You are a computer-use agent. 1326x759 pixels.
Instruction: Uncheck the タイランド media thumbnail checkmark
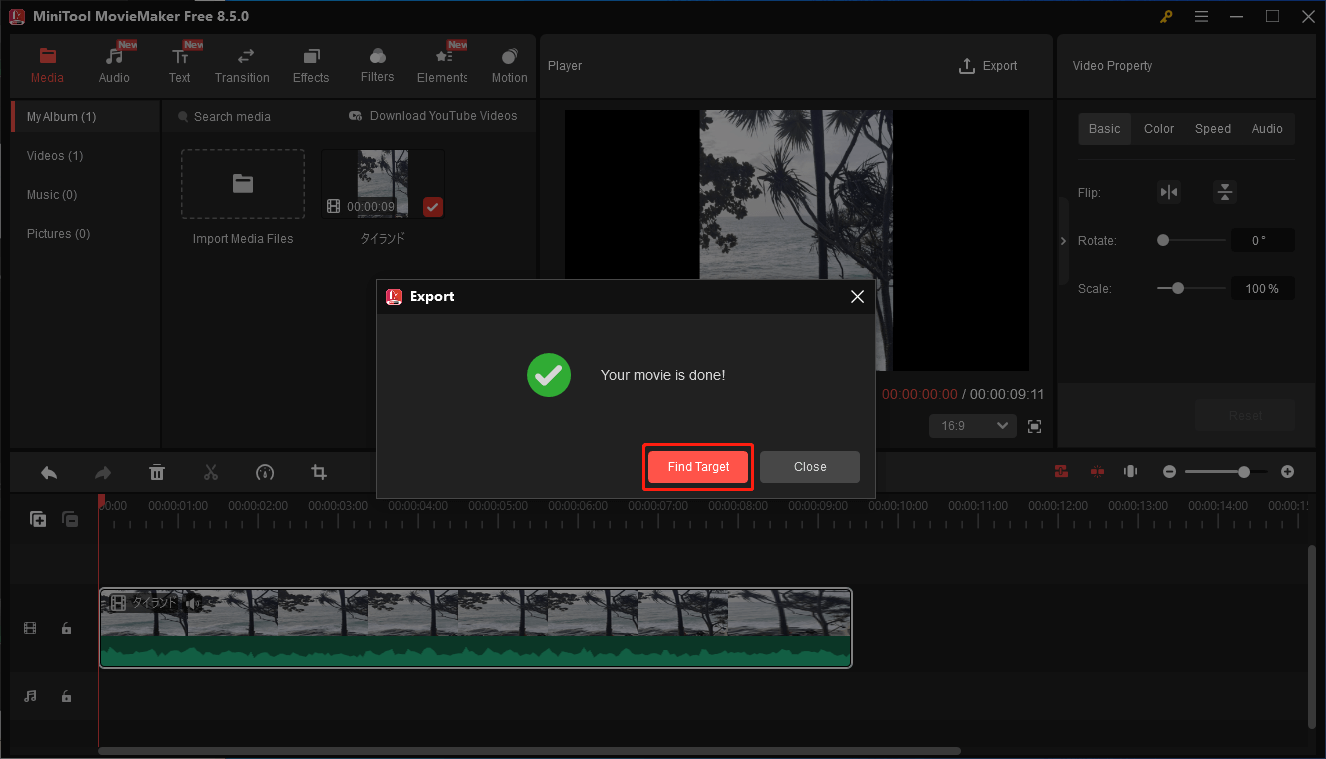point(432,207)
